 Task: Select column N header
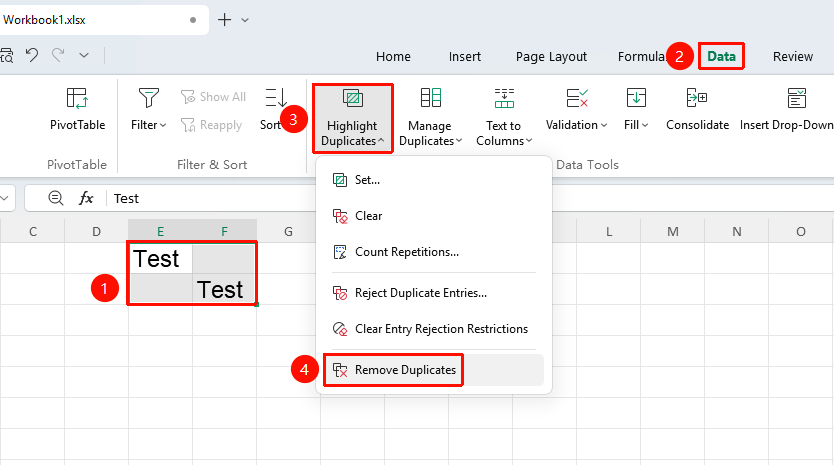pyautogui.click(x=737, y=231)
